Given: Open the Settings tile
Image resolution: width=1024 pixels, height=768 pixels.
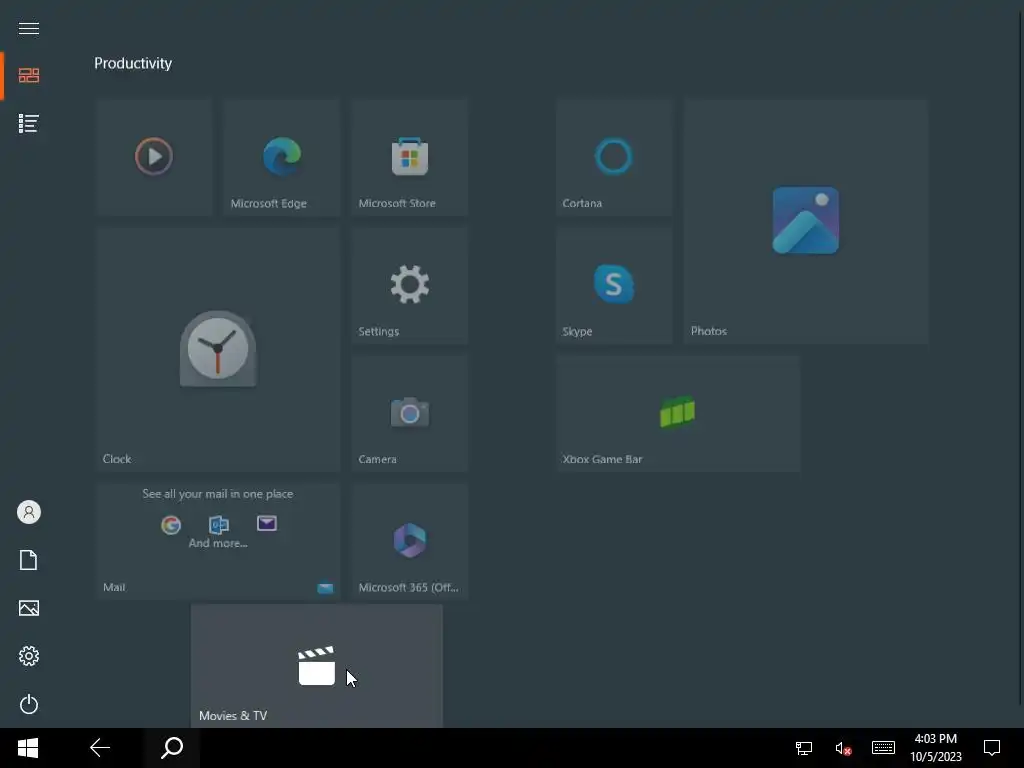Looking at the screenshot, I should tap(409, 285).
